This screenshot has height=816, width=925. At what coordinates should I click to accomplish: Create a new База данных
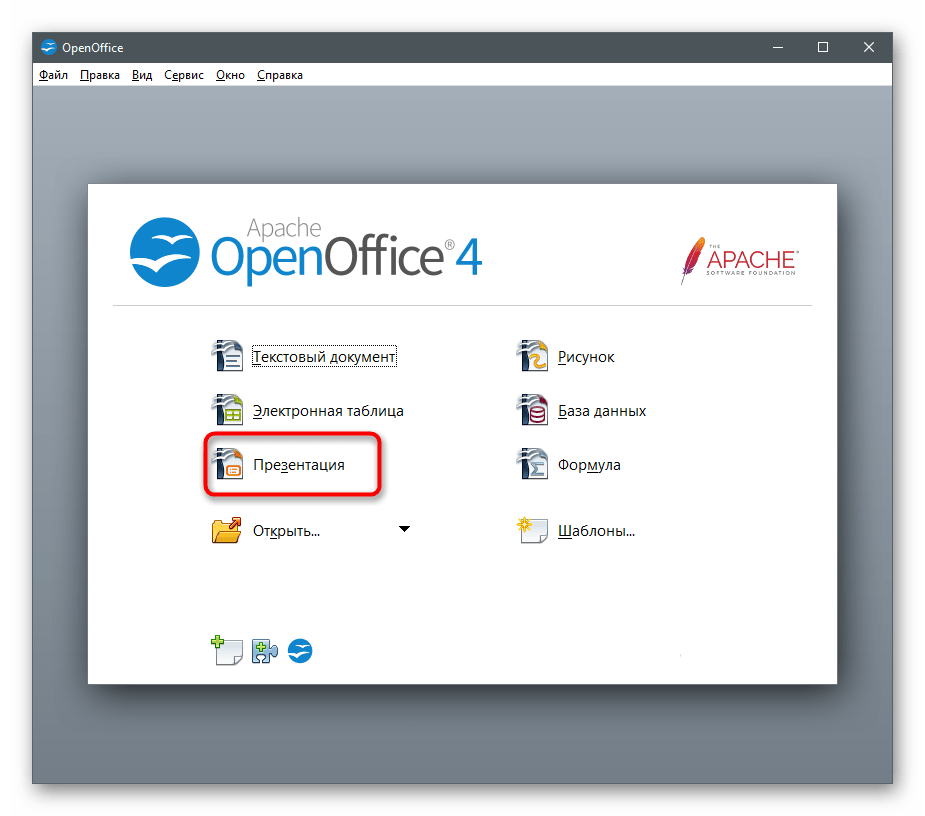601,411
